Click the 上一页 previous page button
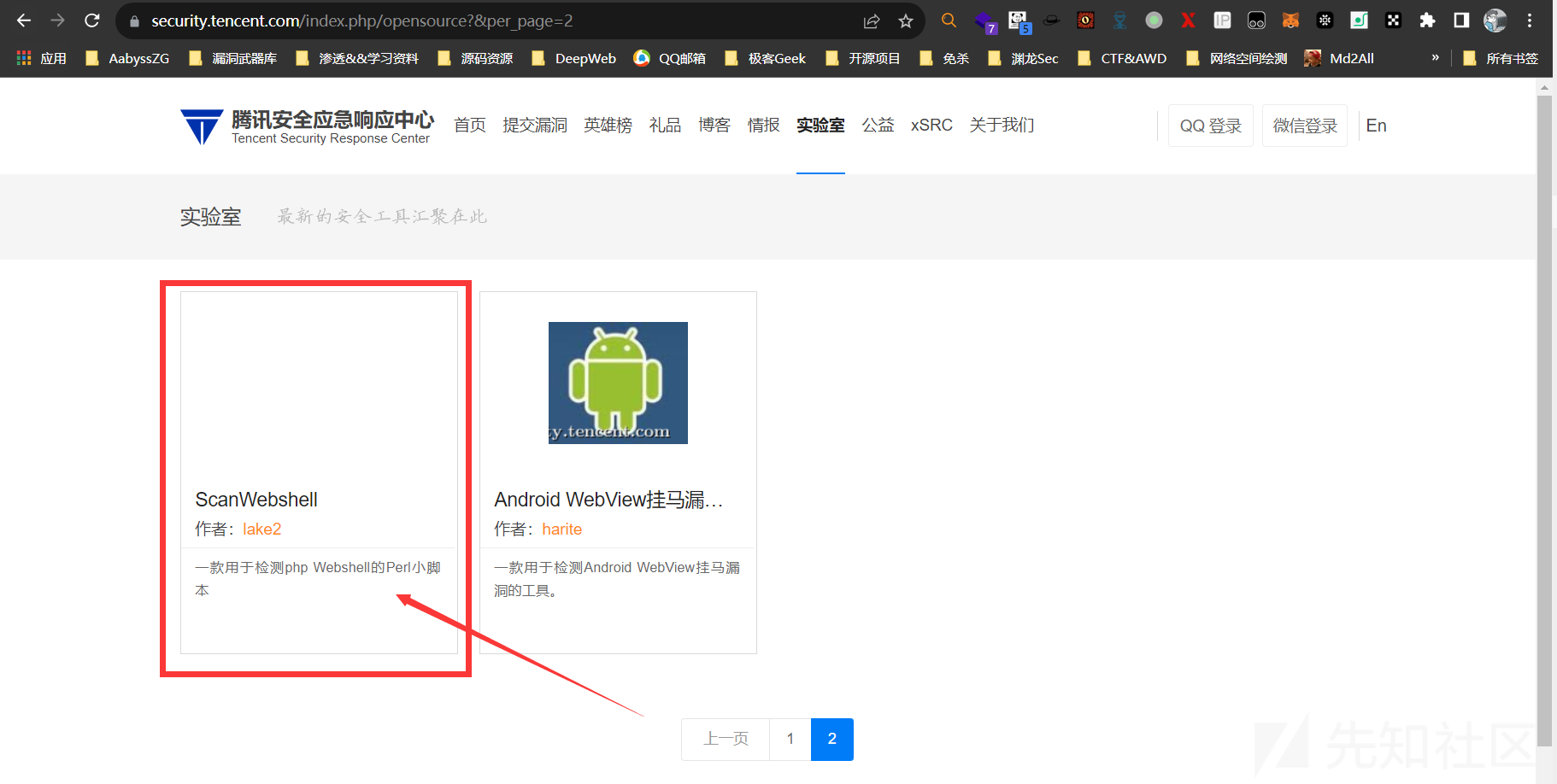This screenshot has width=1557, height=784. click(726, 739)
